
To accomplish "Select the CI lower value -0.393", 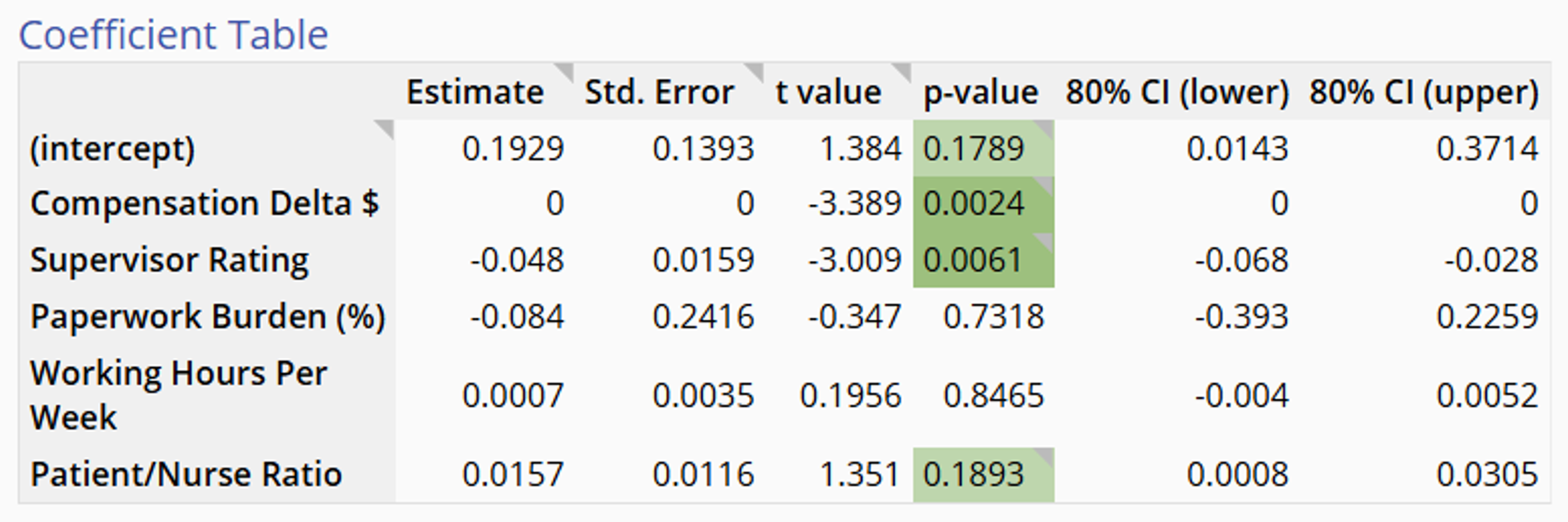I will coord(1242,316).
